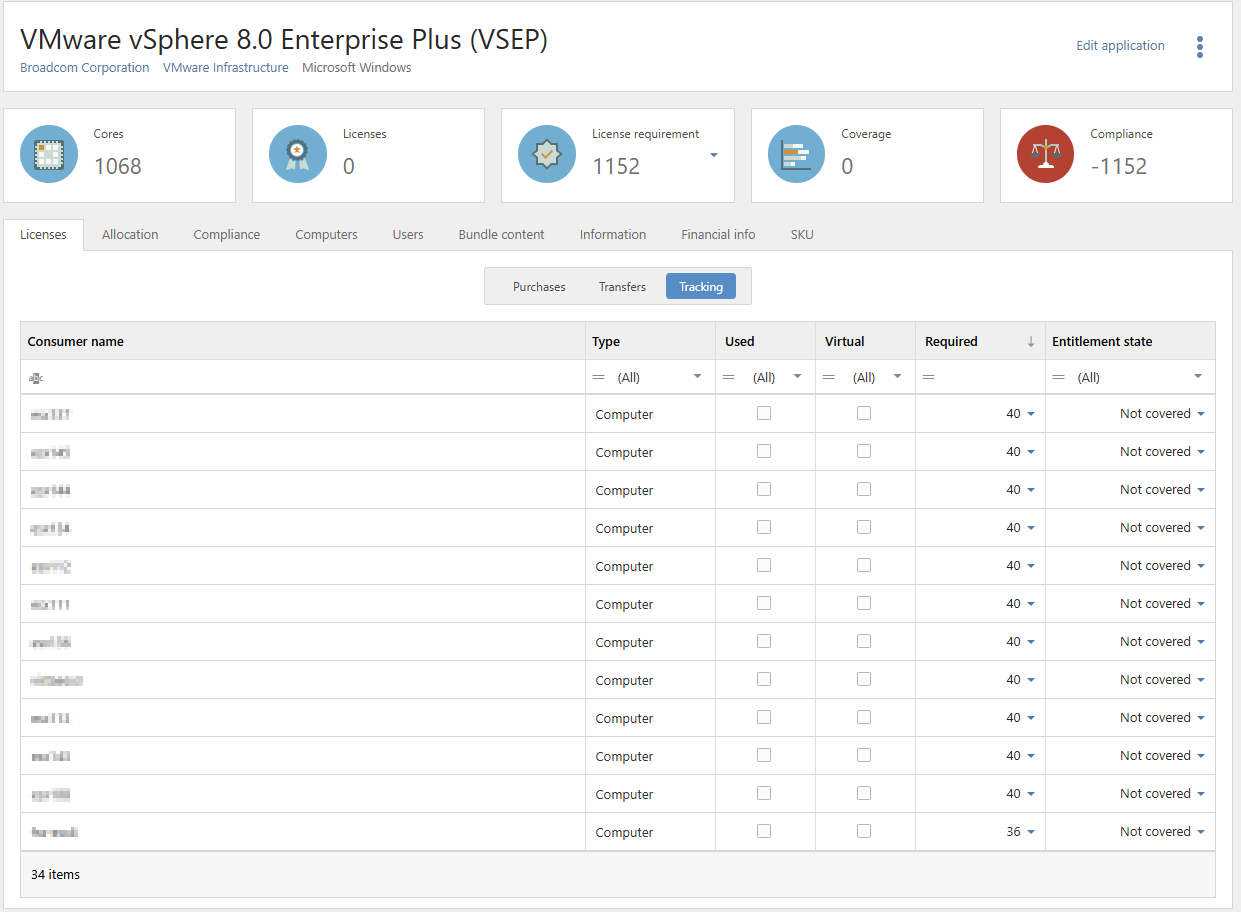Click the Required column sort arrow
Image resolution: width=1241 pixels, height=912 pixels.
1031,341
